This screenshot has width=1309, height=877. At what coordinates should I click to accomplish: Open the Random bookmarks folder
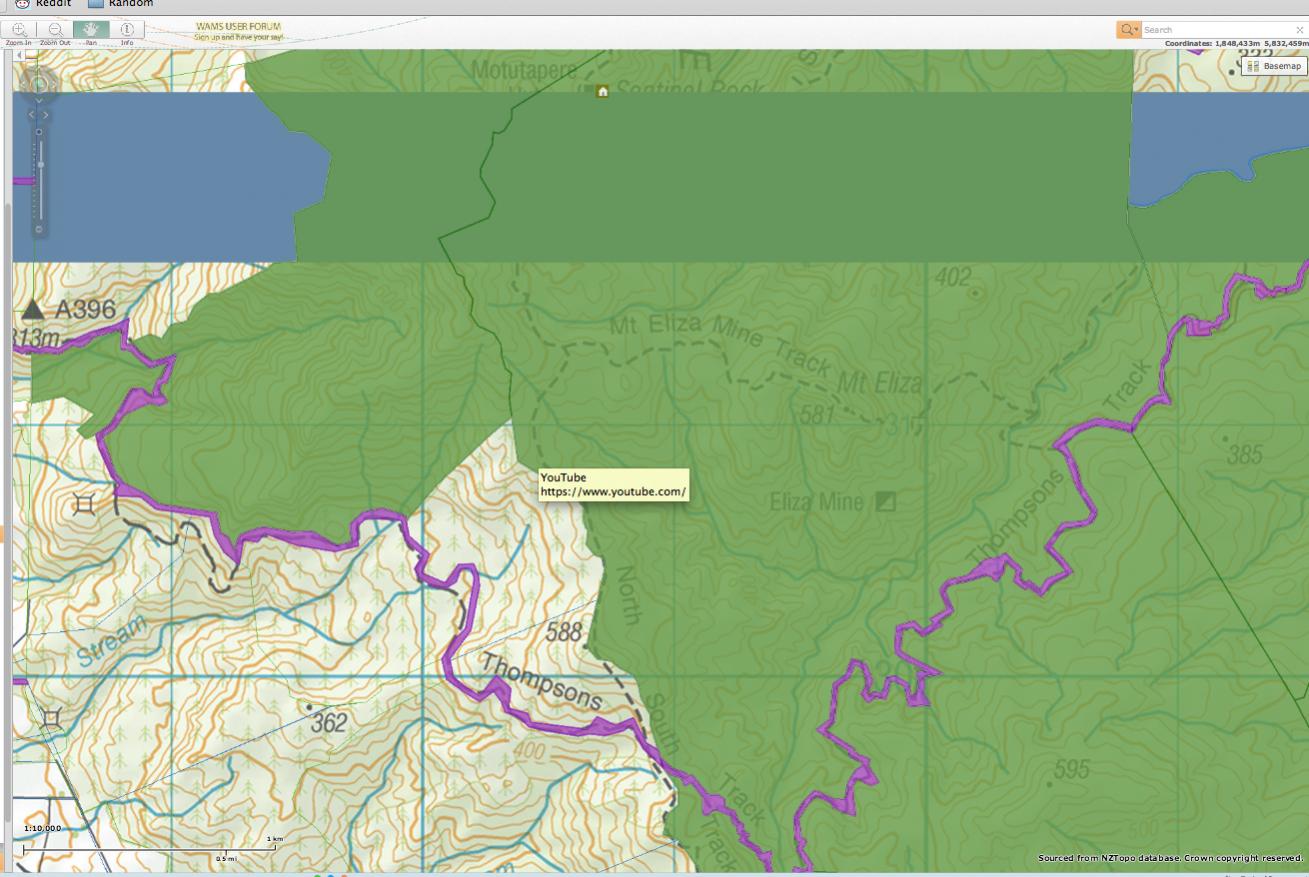coord(121,3)
